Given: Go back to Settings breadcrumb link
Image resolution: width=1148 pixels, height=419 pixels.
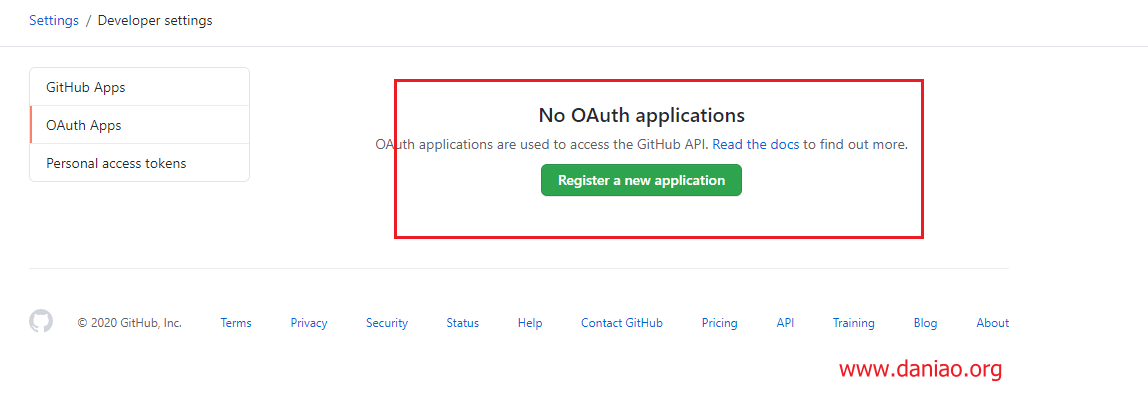Looking at the screenshot, I should click(54, 21).
